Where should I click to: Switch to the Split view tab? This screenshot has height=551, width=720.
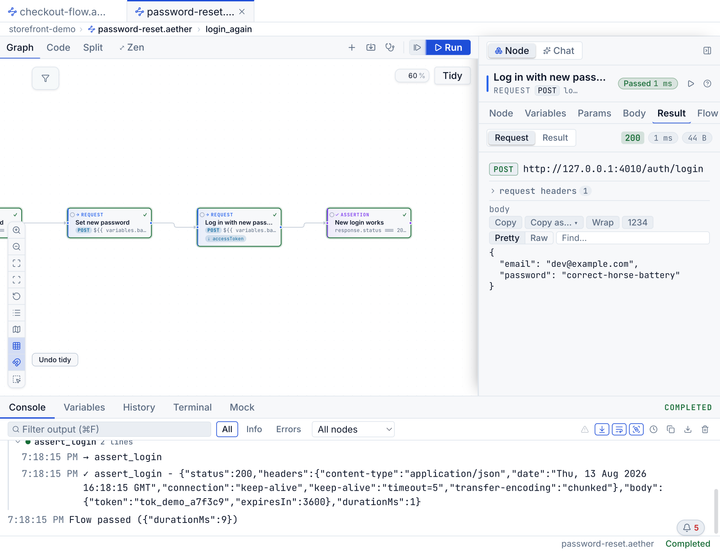click(x=93, y=47)
